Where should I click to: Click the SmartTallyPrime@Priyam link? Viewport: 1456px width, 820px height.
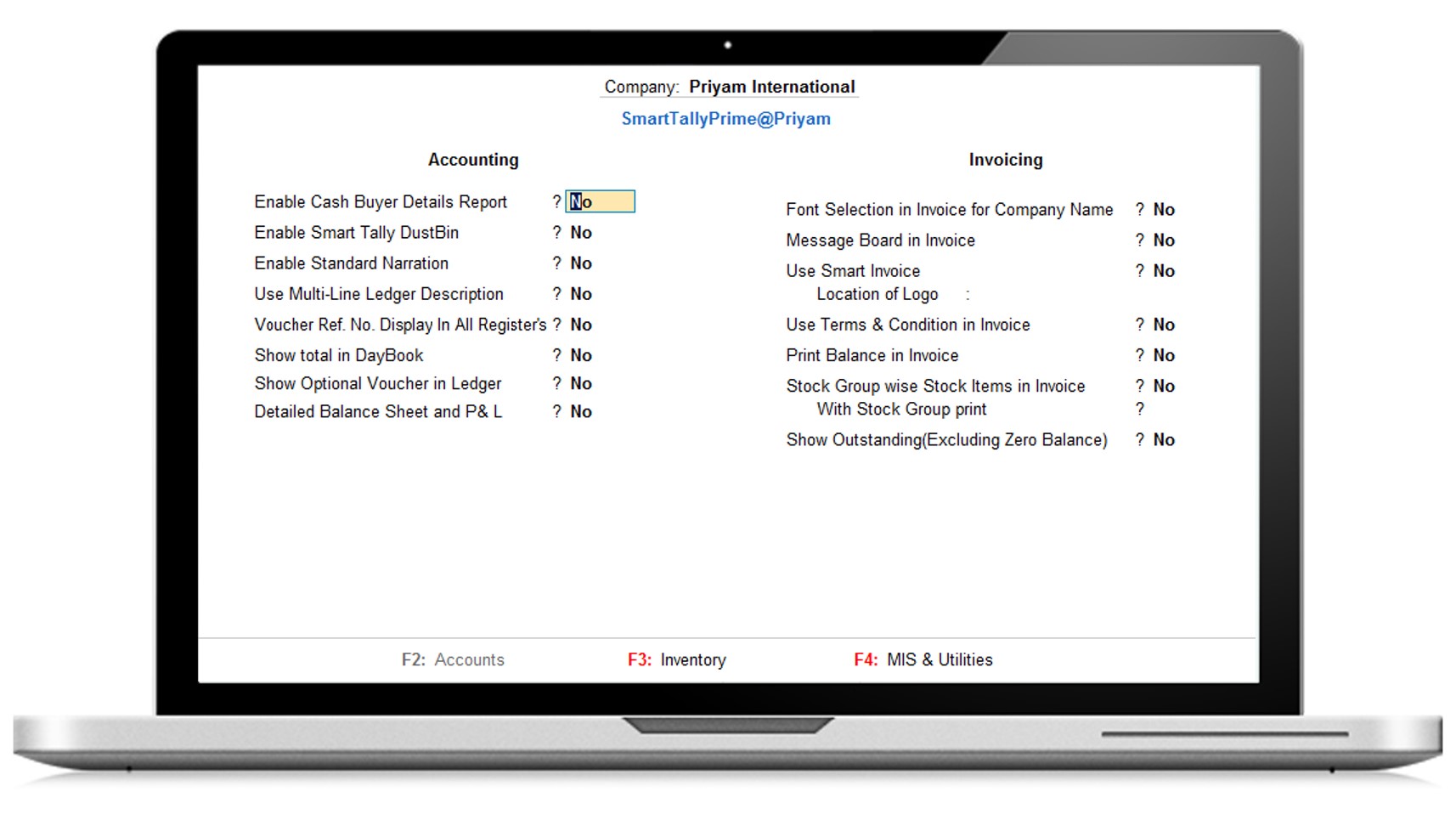pos(726,118)
